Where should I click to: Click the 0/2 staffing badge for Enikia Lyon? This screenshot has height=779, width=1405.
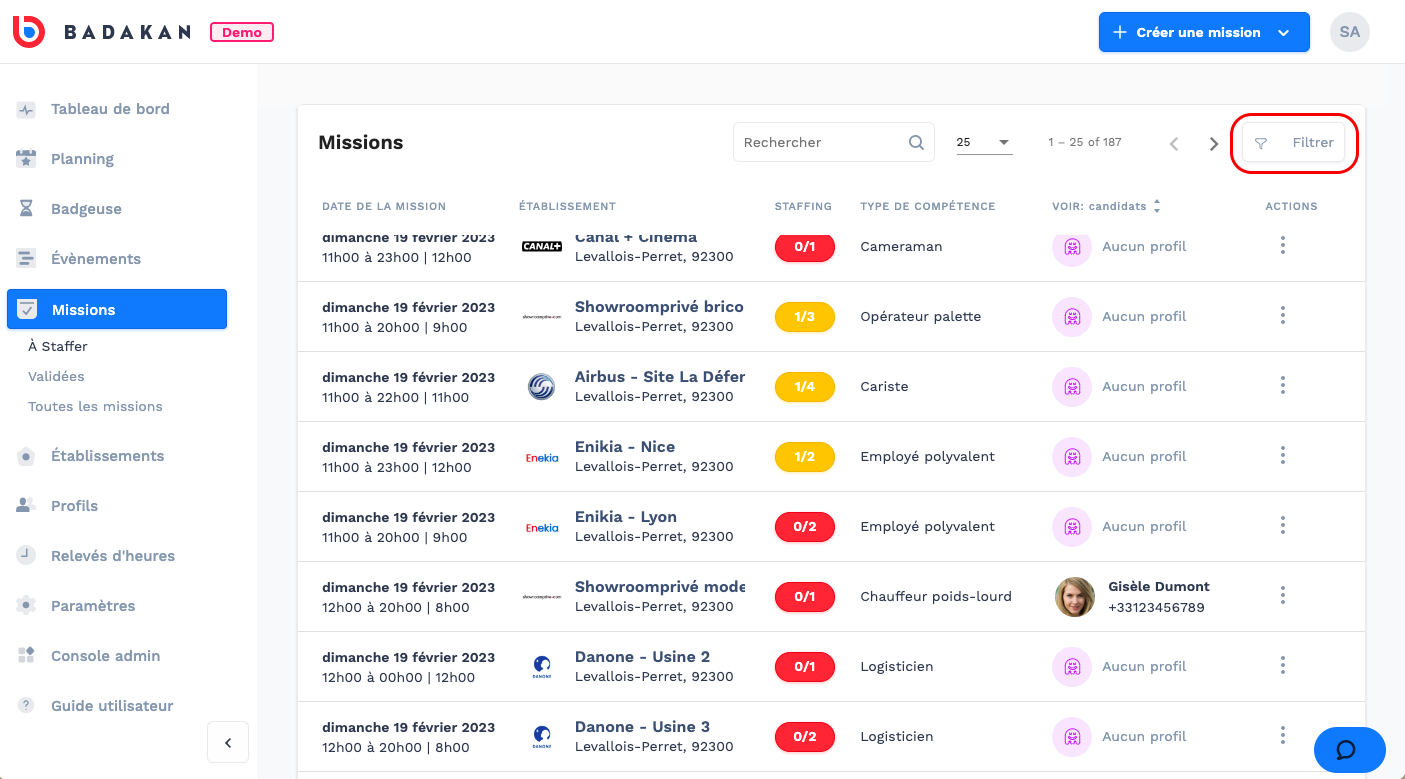pos(805,527)
